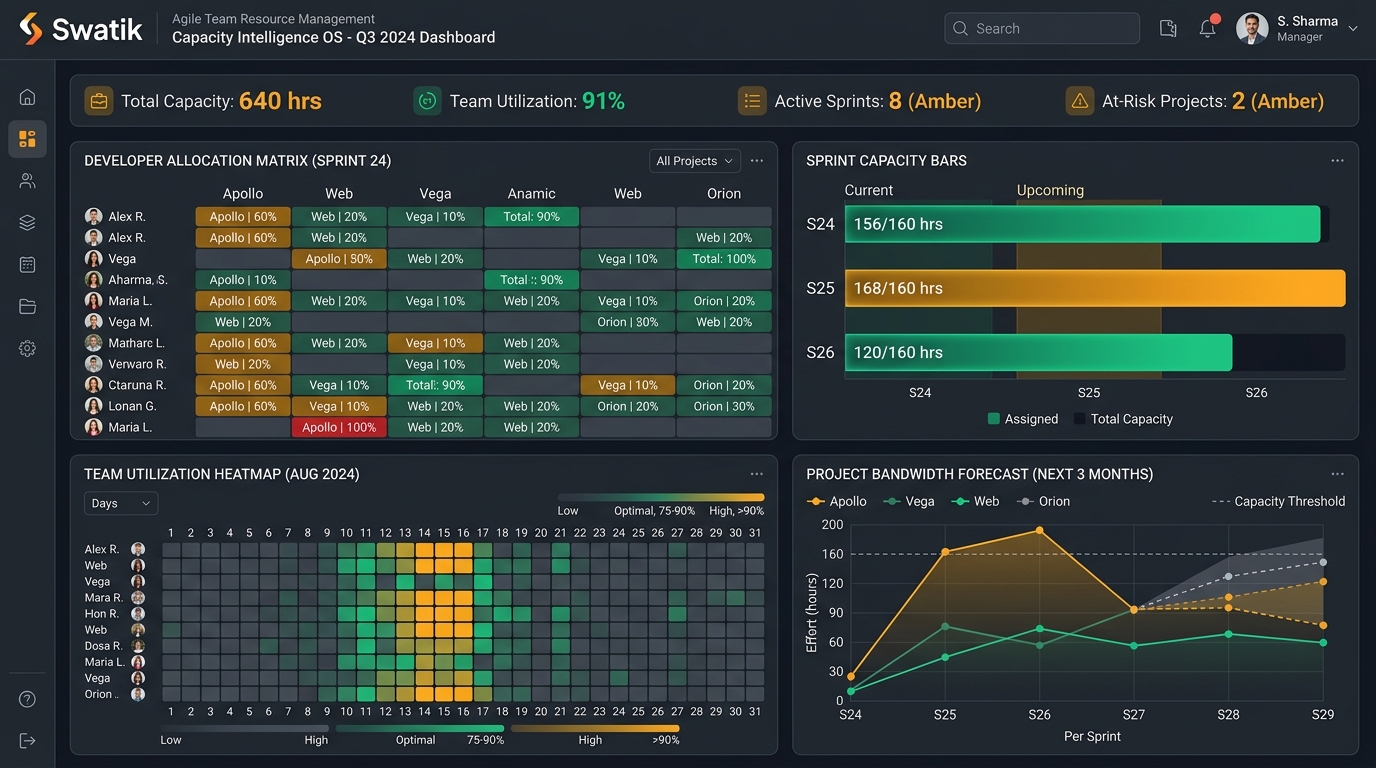1376x768 pixels.
Task: Click the S24 156/160 hrs bar
Action: (1083, 224)
